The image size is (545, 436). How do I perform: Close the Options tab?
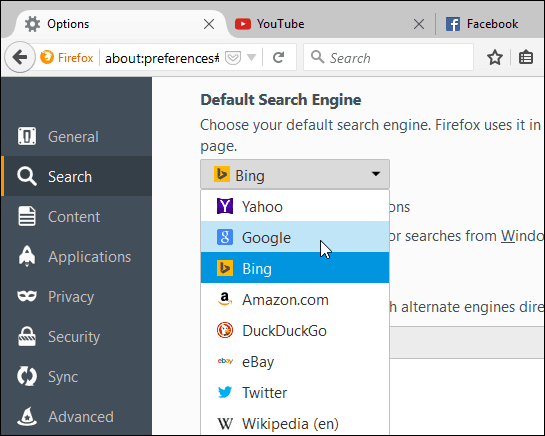point(209,24)
